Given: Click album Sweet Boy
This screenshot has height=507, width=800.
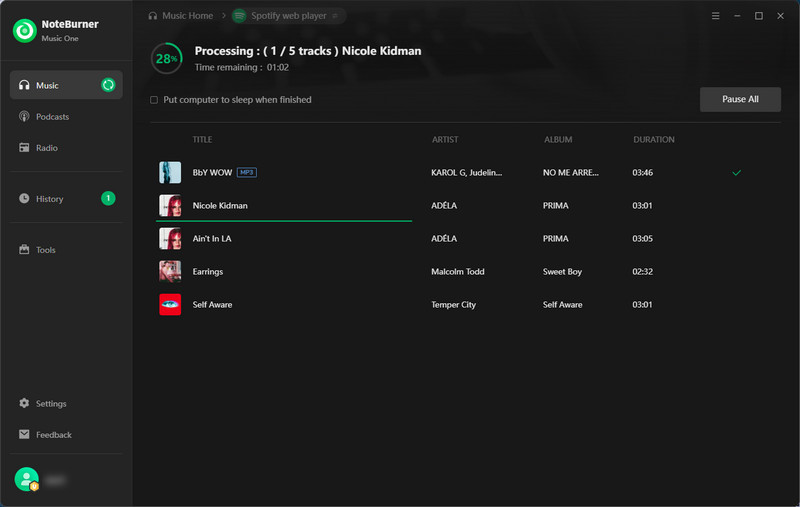Looking at the screenshot, I should tap(562, 271).
